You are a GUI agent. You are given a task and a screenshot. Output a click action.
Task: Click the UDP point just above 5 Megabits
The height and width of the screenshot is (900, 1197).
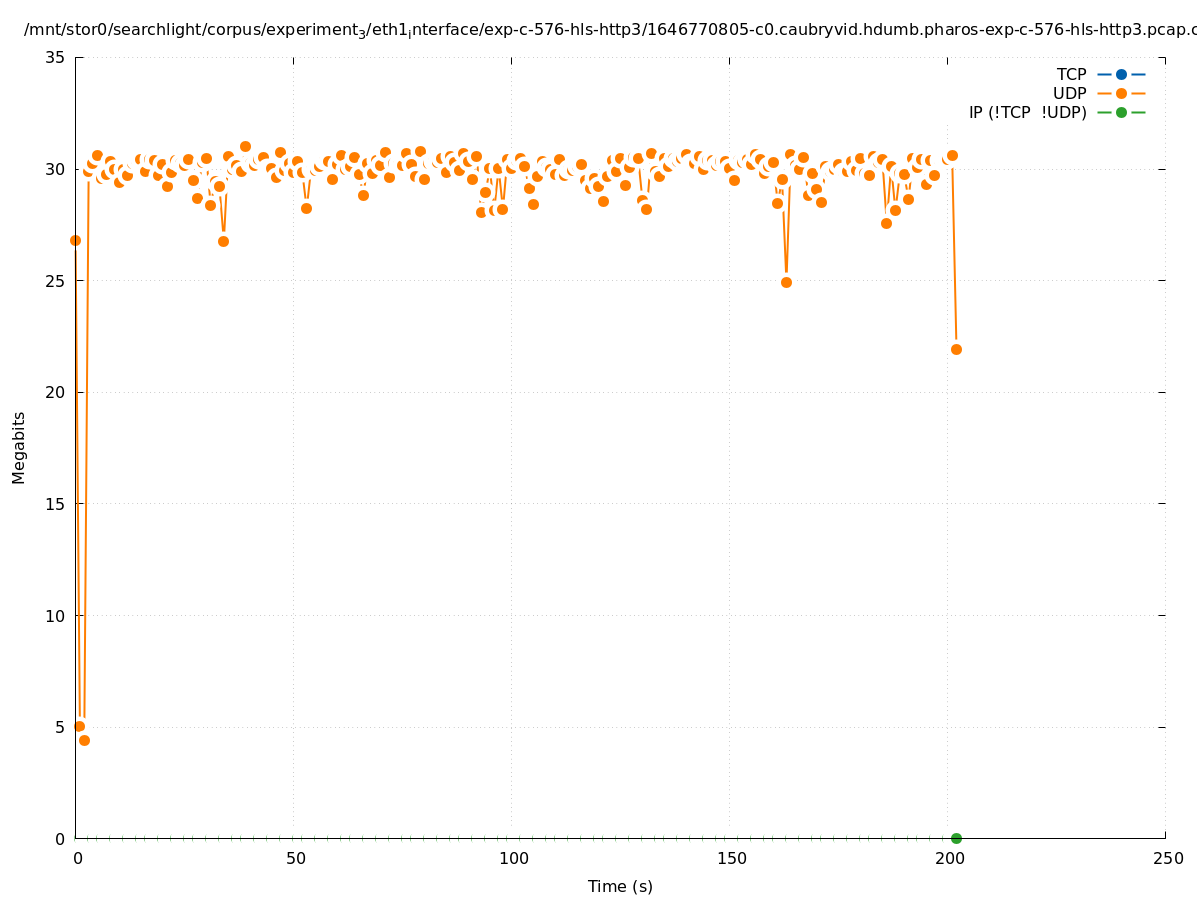tap(79, 726)
